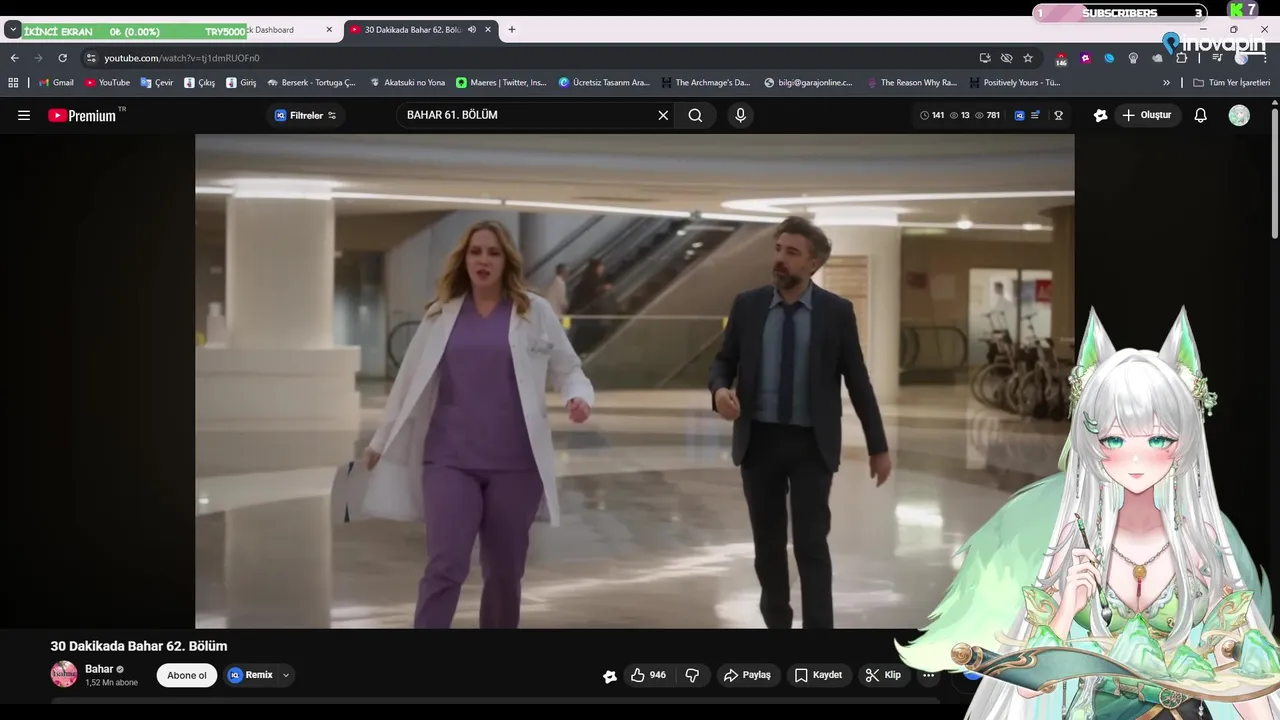Image resolution: width=1280 pixels, height=720 pixels.
Task: Open the Bahar channel name link
Action: (x=99, y=669)
